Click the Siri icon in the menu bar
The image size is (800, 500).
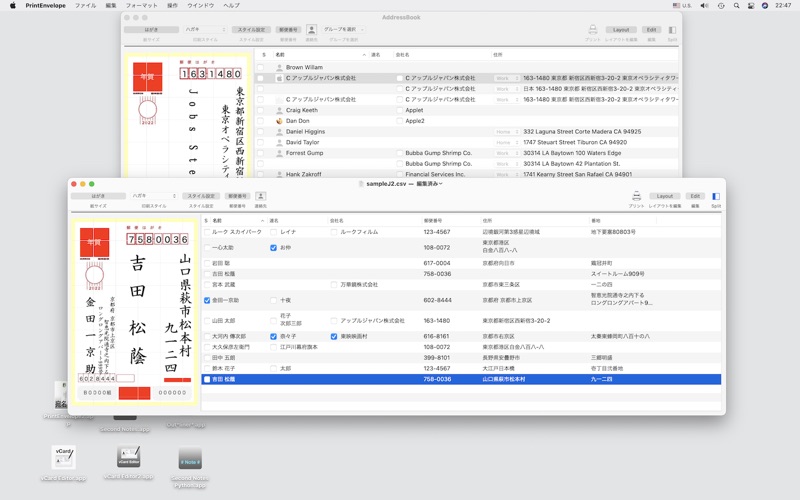click(765, 6)
